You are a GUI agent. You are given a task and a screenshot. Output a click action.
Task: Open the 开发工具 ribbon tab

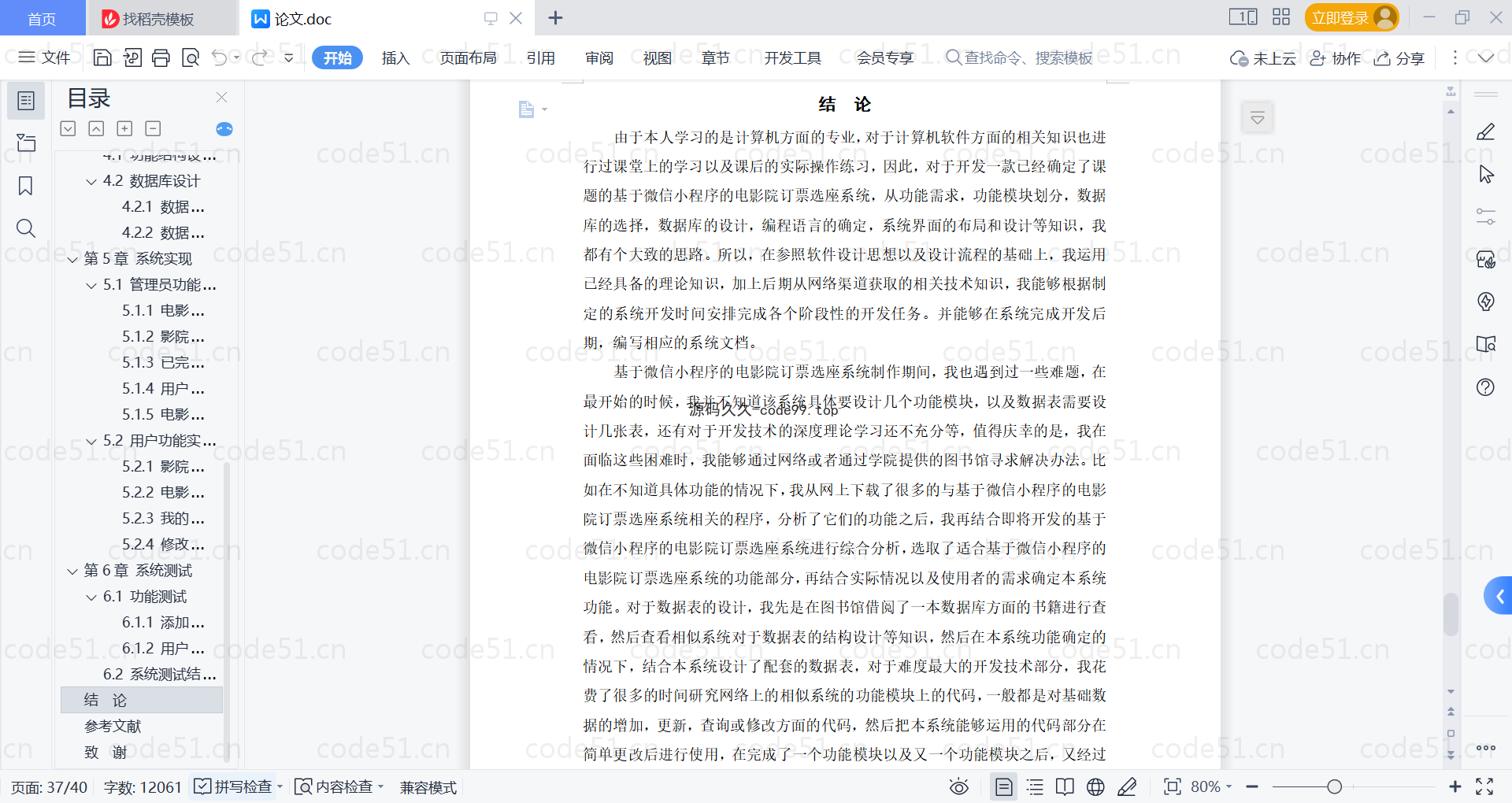[792, 57]
